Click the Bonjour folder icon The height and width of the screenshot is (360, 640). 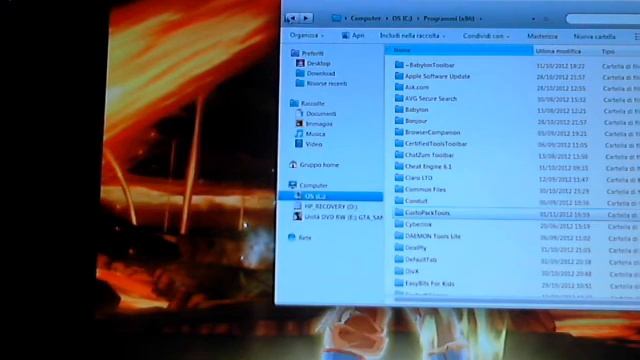(399, 121)
